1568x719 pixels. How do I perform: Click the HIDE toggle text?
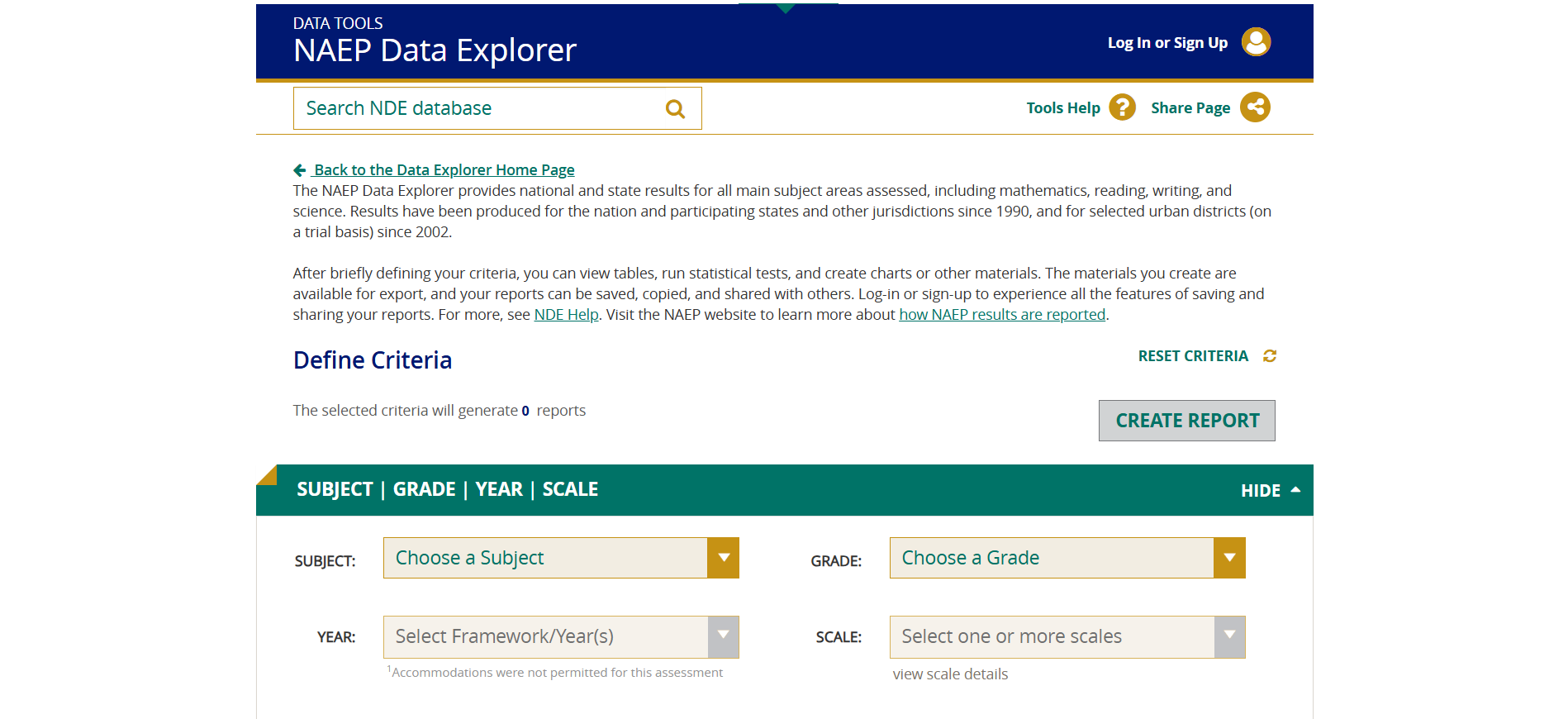(1261, 491)
